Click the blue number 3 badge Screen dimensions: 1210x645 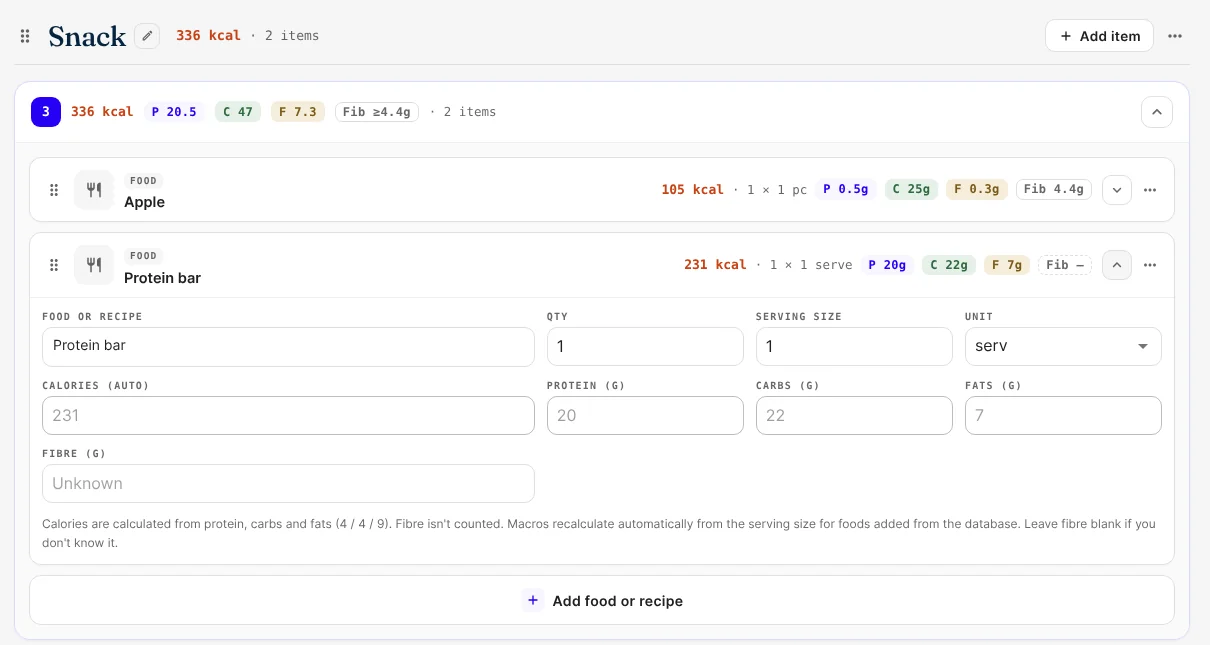46,112
